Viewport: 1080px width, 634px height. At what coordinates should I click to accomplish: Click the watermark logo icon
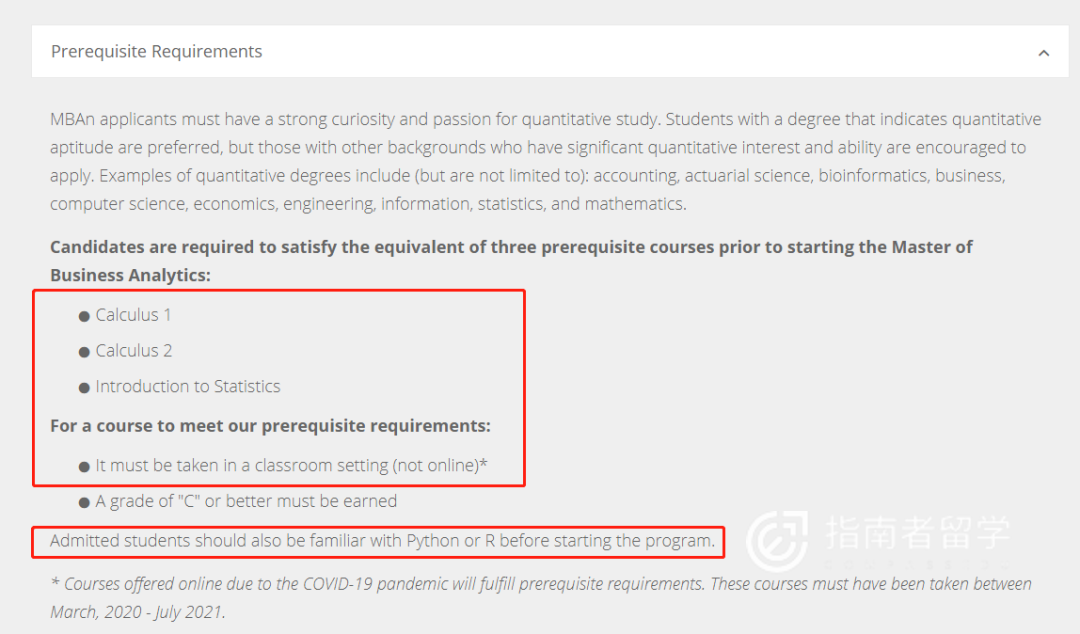pos(778,541)
